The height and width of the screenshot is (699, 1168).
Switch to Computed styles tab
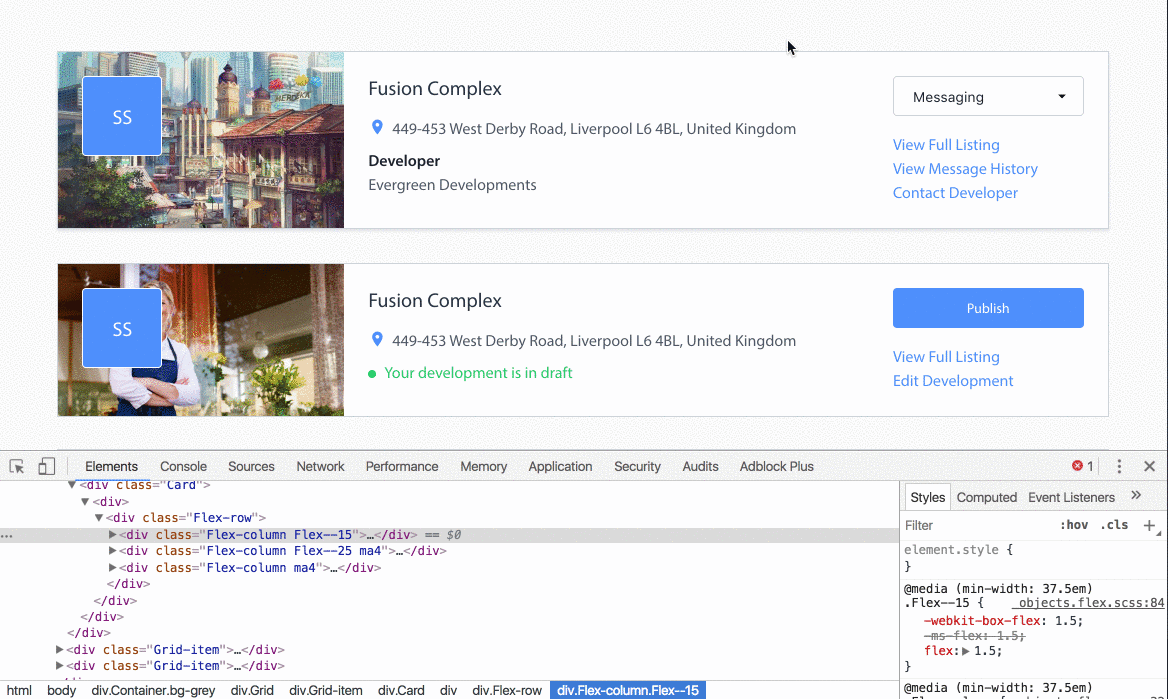coord(986,497)
